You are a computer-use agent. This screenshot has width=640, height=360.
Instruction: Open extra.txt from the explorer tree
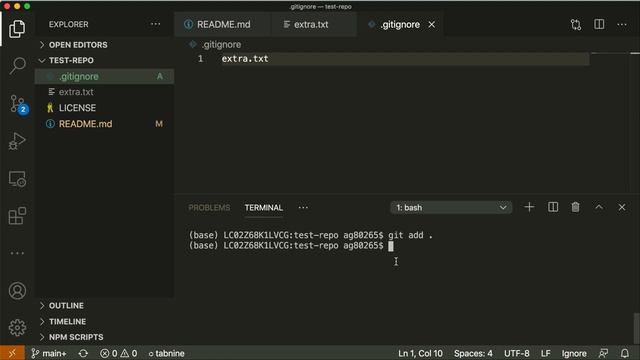pyautogui.click(x=104, y=92)
